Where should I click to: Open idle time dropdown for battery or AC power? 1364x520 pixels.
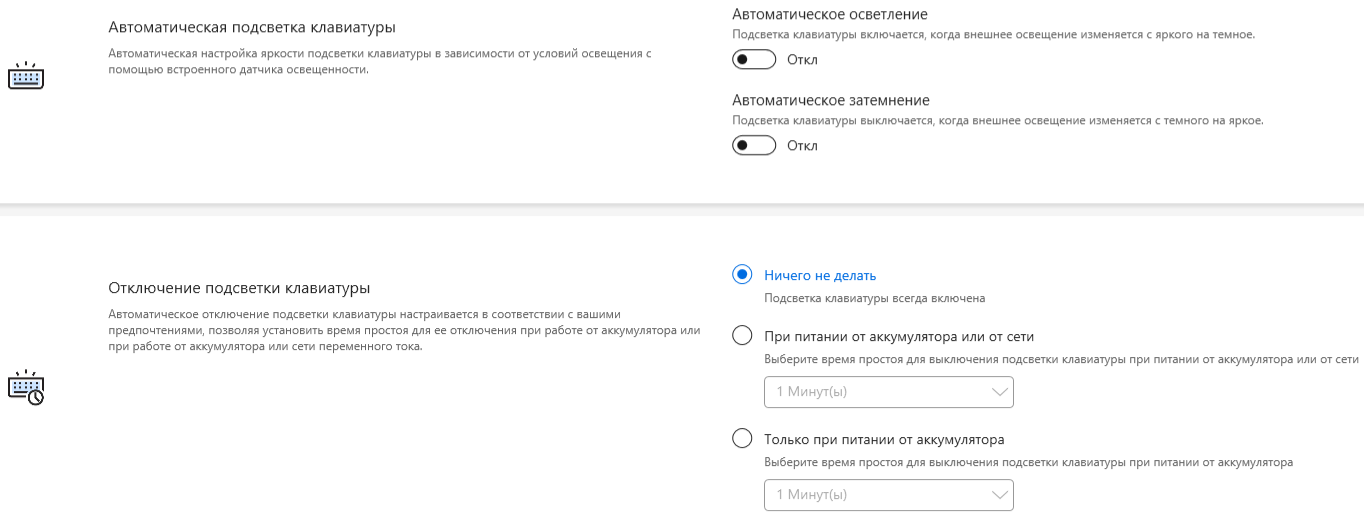pyautogui.click(x=888, y=392)
